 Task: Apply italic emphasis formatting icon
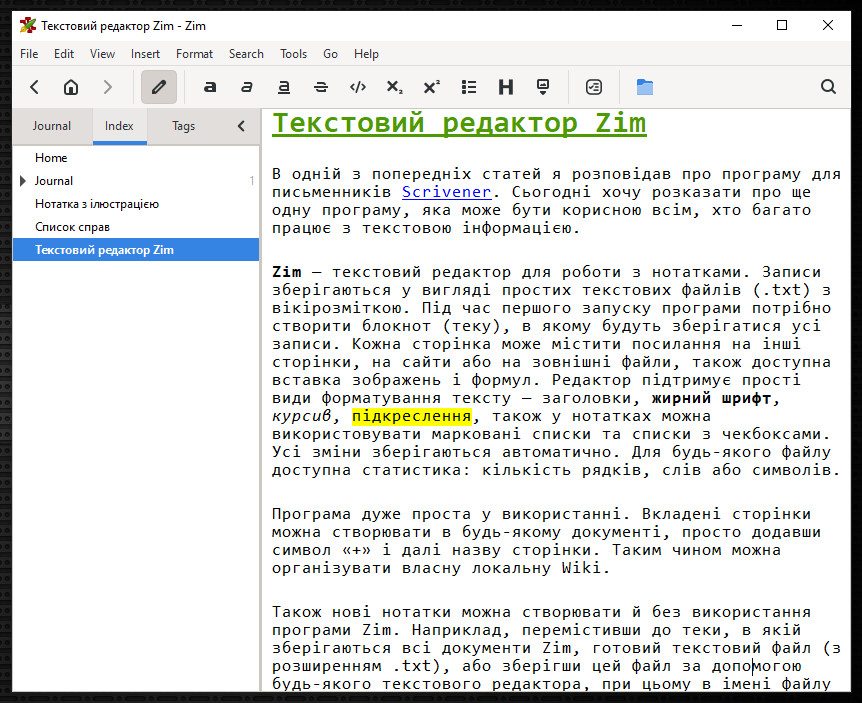(247, 87)
